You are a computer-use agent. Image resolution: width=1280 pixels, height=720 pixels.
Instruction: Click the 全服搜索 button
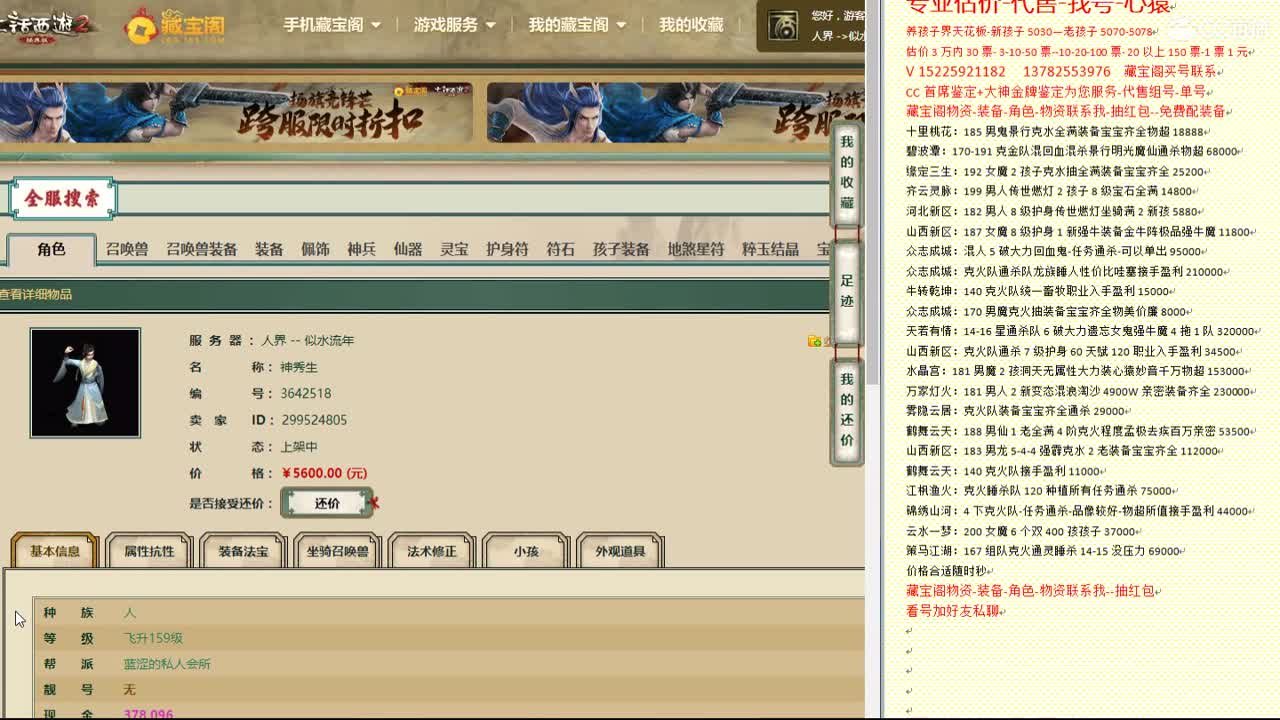coord(62,198)
